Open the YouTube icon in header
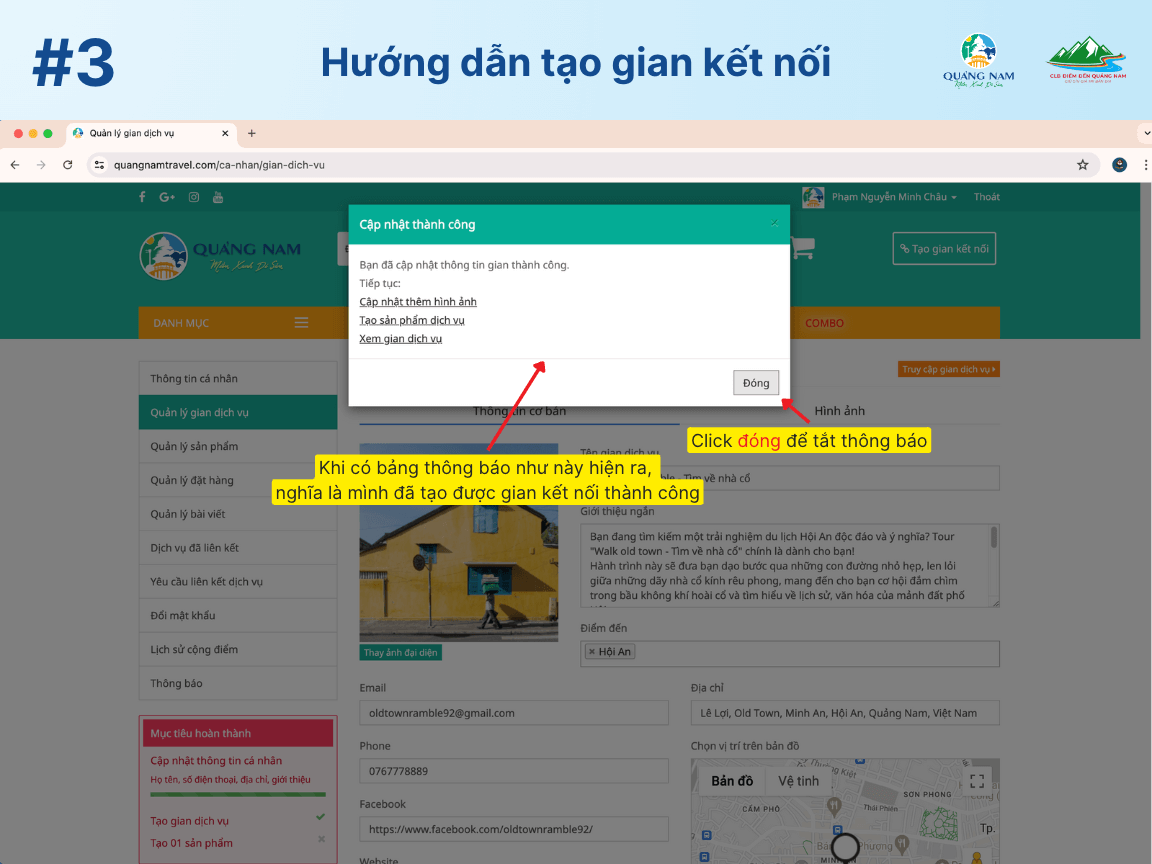The image size is (1152, 864). pos(218,197)
